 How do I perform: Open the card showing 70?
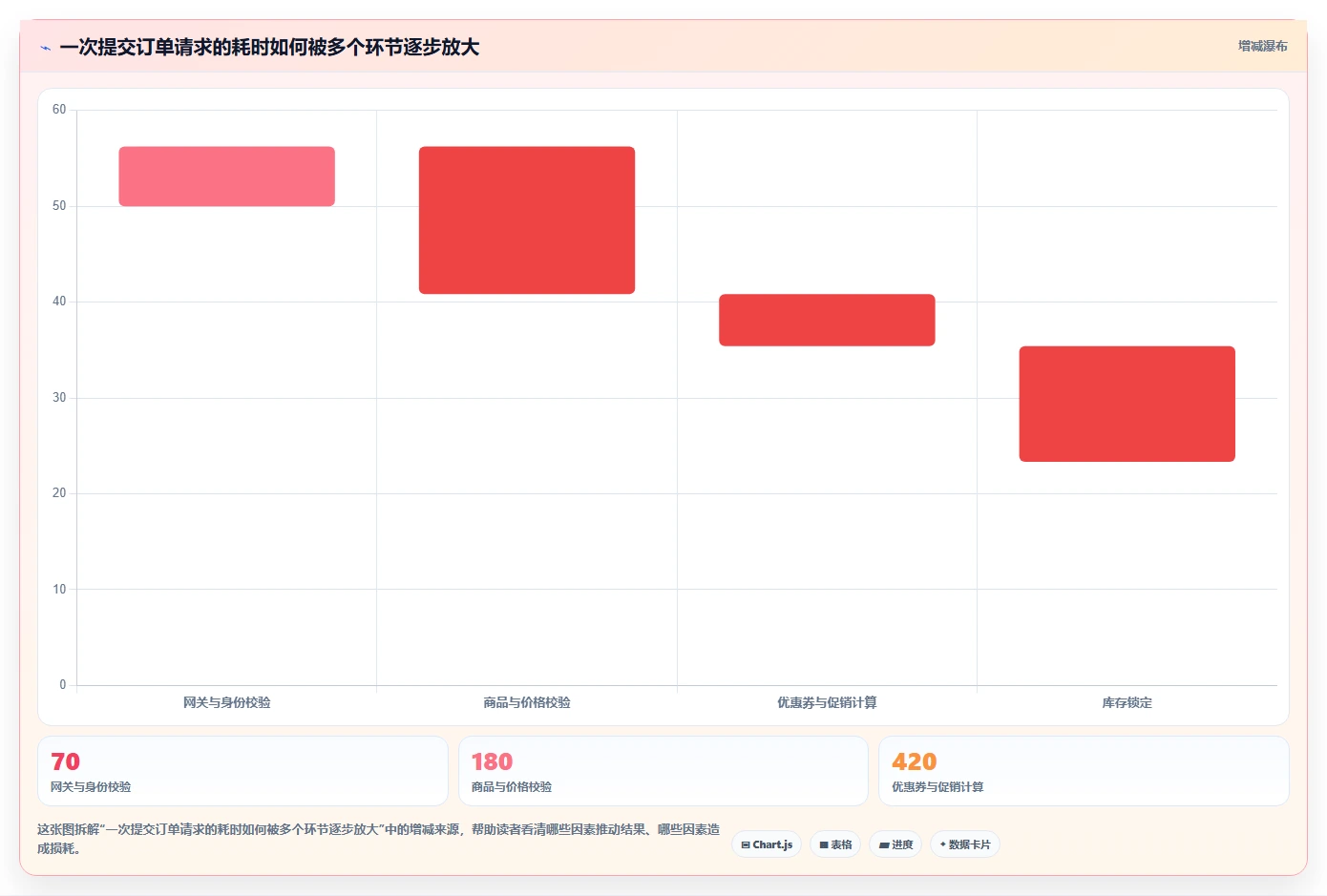click(242, 771)
